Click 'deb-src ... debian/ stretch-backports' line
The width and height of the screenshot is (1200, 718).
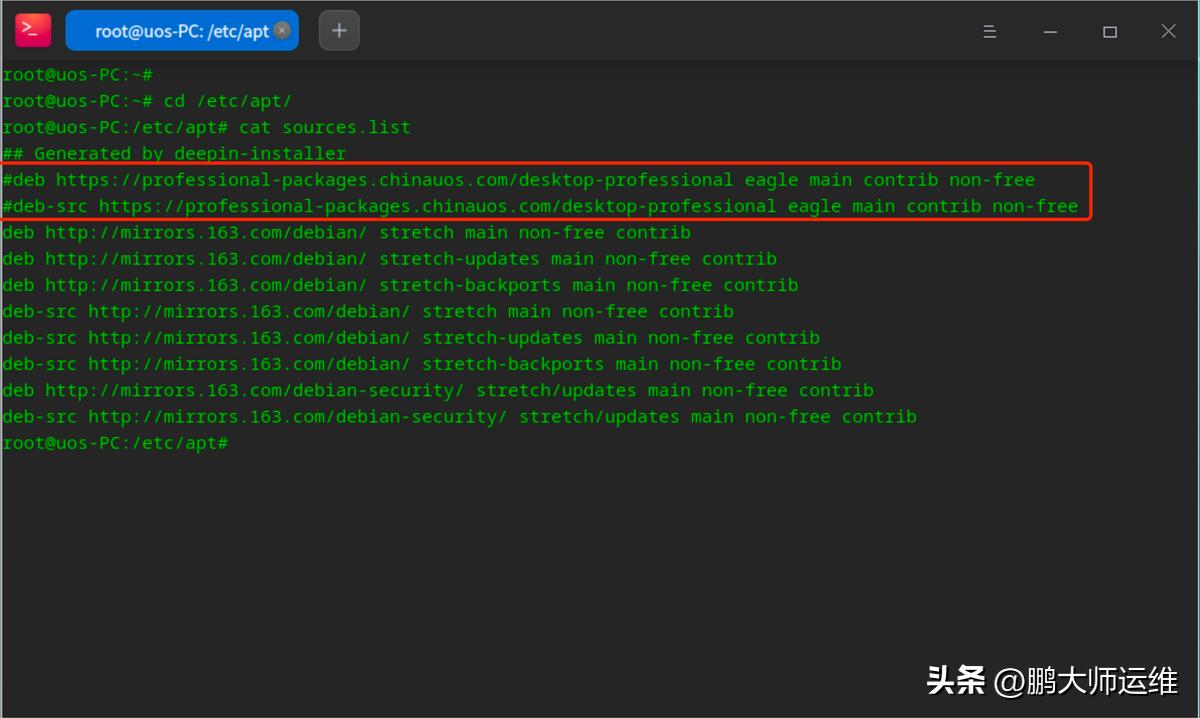click(422, 364)
